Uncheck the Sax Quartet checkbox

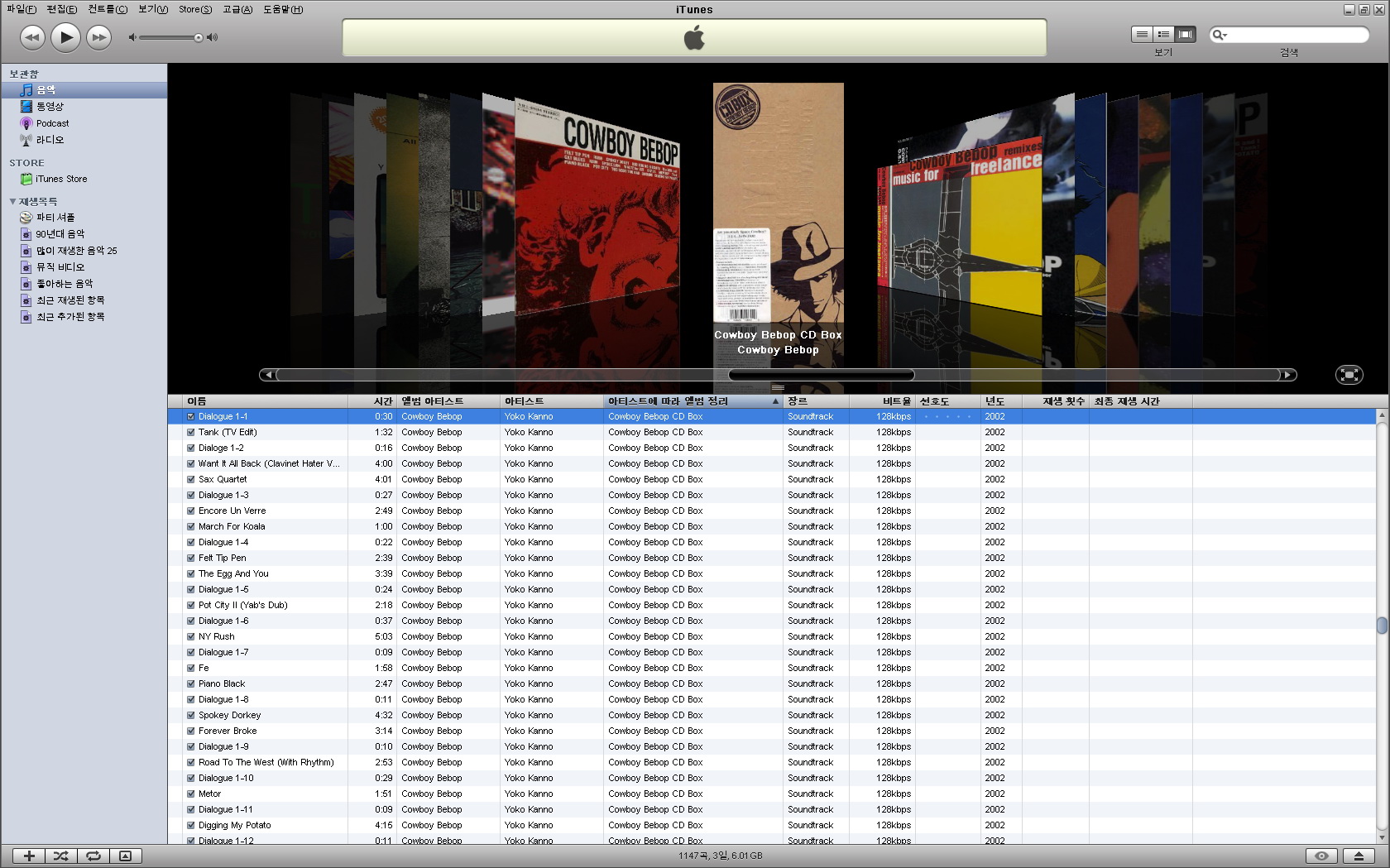tap(191, 480)
